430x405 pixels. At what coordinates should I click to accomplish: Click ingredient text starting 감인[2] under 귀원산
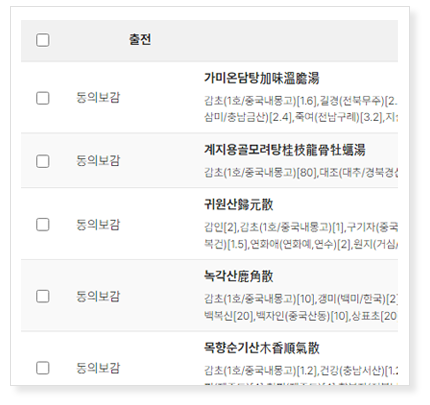click(x=301, y=236)
